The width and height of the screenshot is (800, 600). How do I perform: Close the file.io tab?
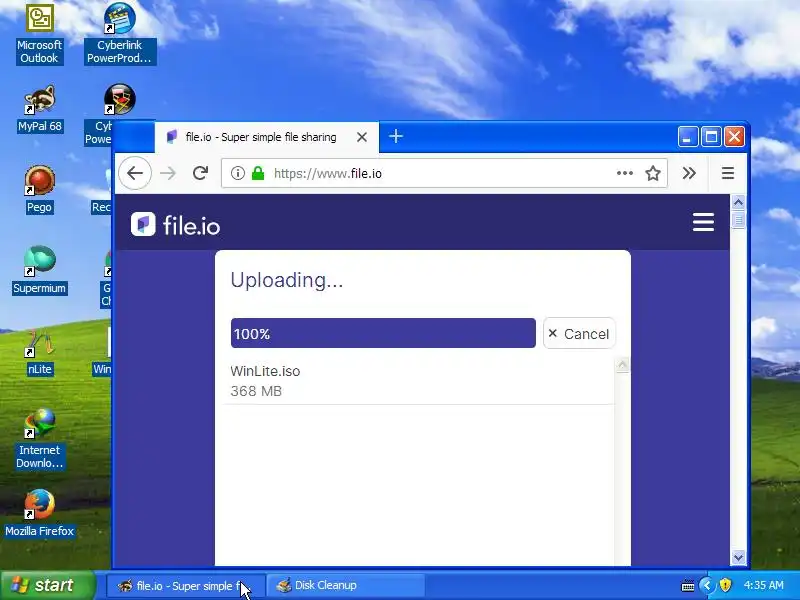(362, 137)
